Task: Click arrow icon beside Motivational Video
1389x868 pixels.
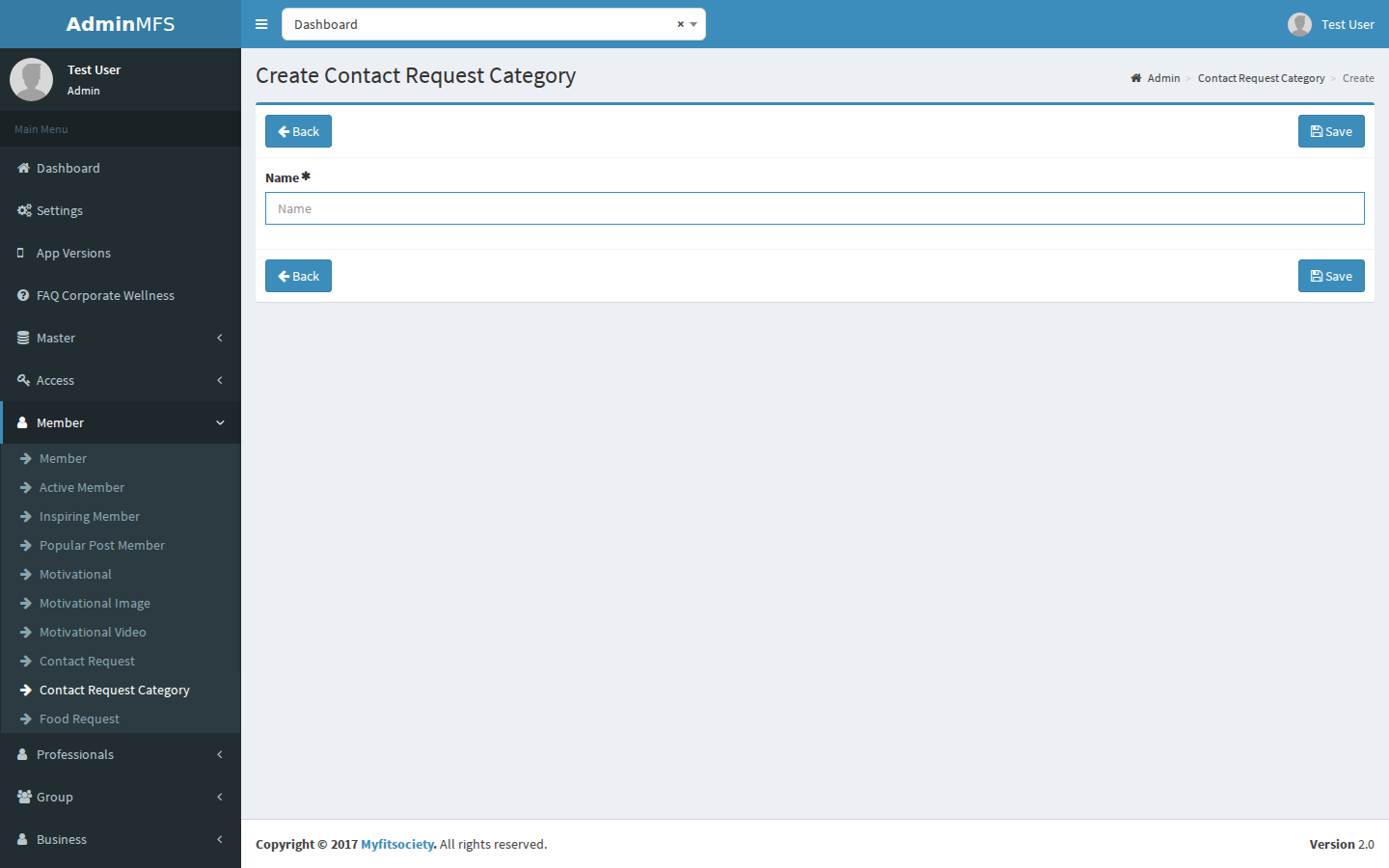Action: (26, 632)
